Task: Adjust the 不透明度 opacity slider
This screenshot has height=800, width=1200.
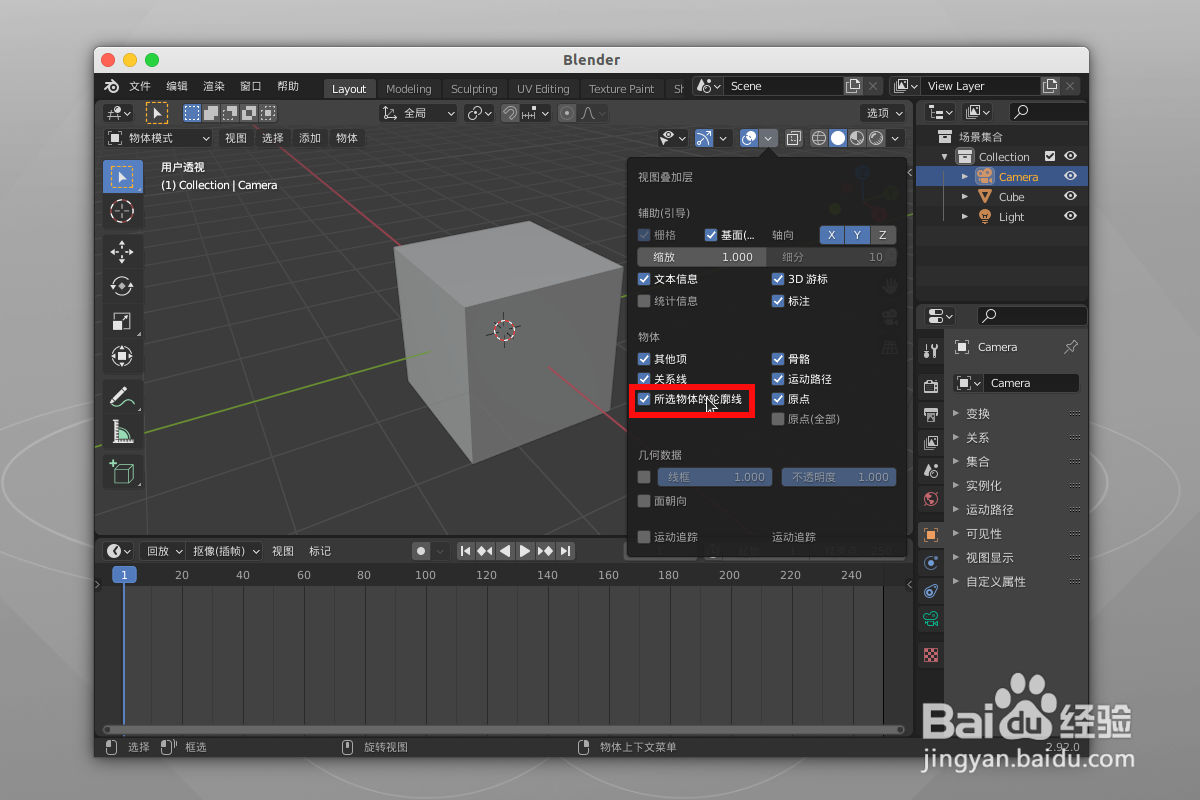Action: [x=839, y=477]
